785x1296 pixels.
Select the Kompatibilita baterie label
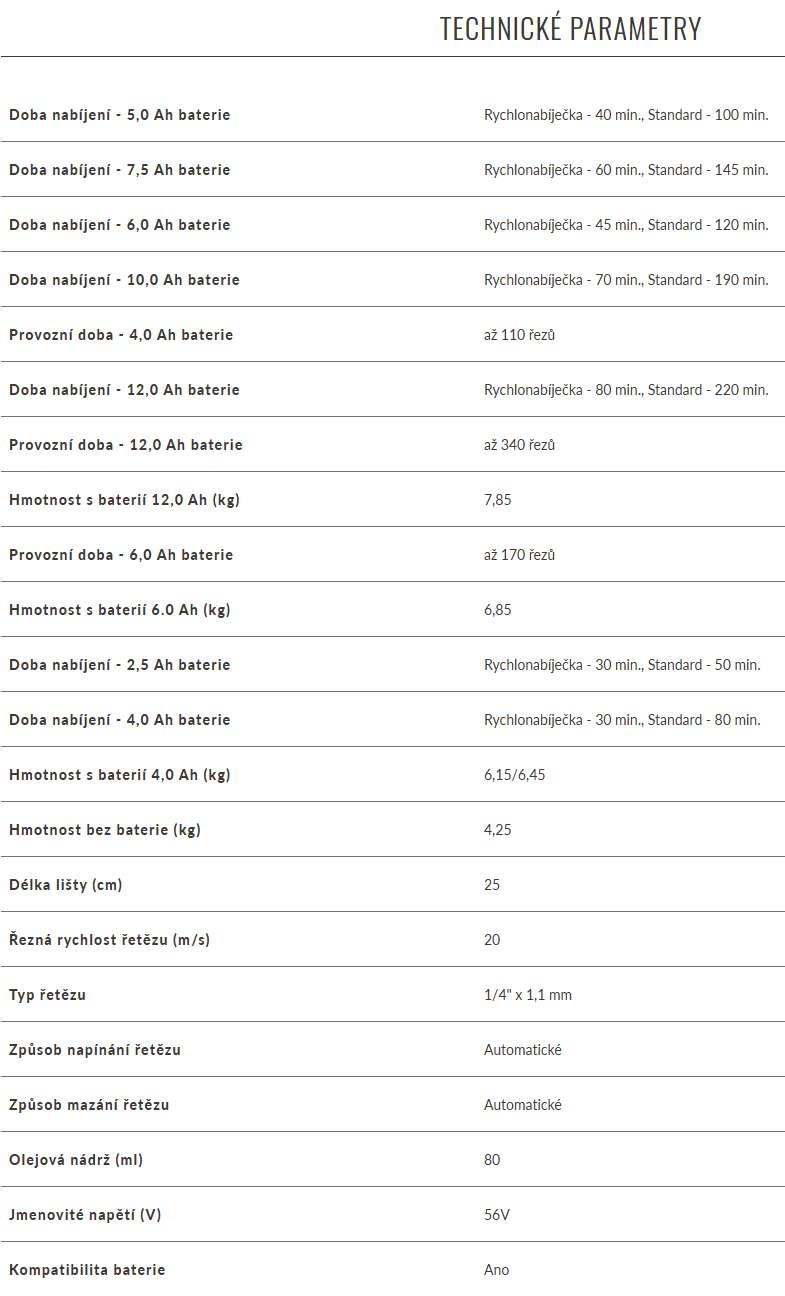(x=87, y=1270)
